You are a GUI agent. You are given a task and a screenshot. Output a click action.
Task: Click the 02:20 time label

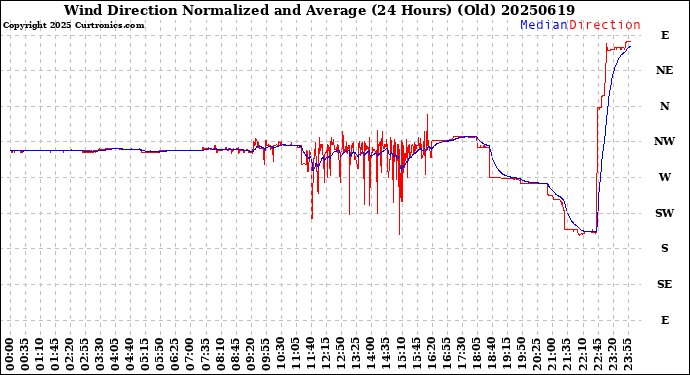(70, 354)
